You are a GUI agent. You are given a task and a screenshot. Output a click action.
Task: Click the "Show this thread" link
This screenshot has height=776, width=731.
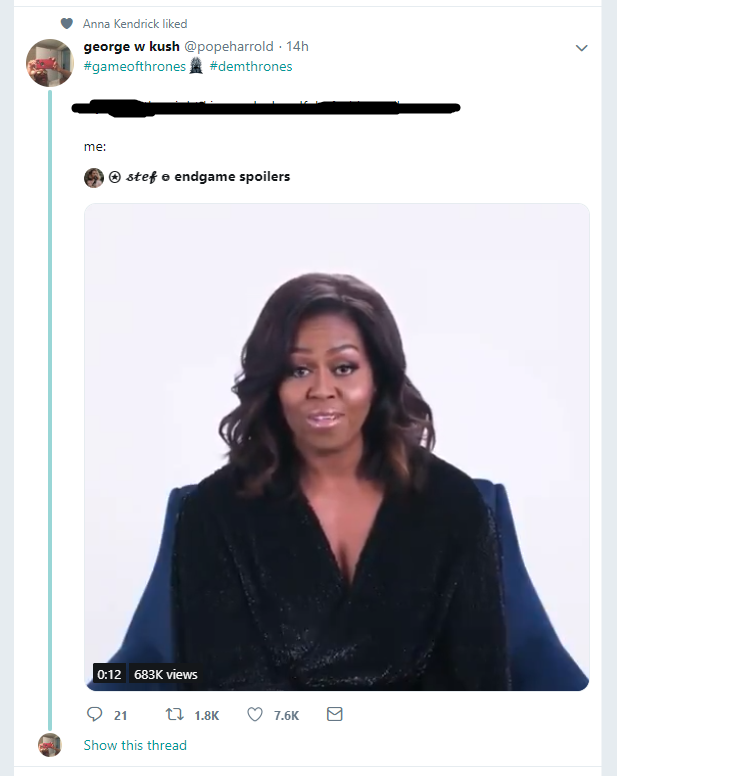point(135,745)
